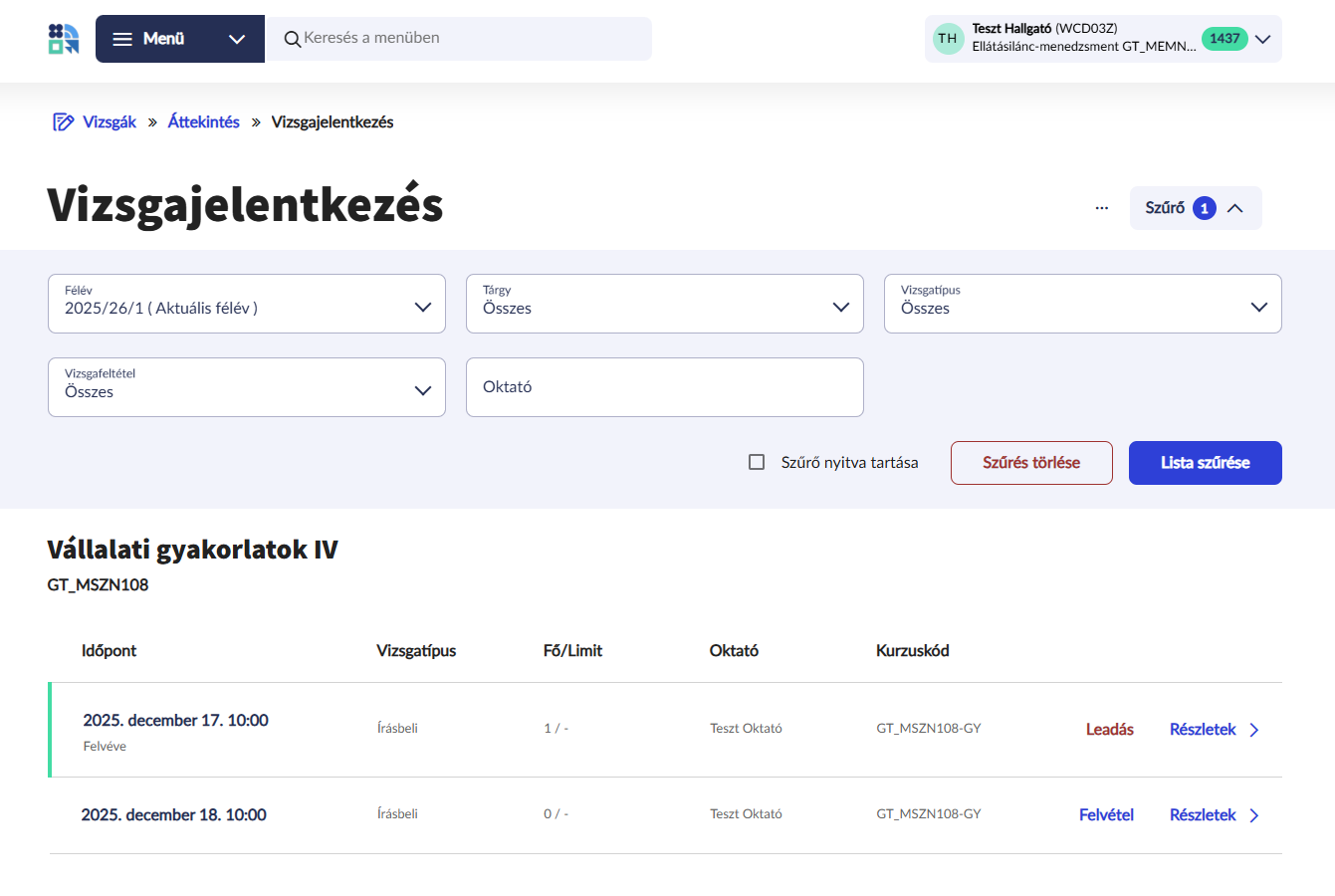Enable the Szűrő nyitva tartása checkbox
1335x896 pixels.
click(x=757, y=462)
